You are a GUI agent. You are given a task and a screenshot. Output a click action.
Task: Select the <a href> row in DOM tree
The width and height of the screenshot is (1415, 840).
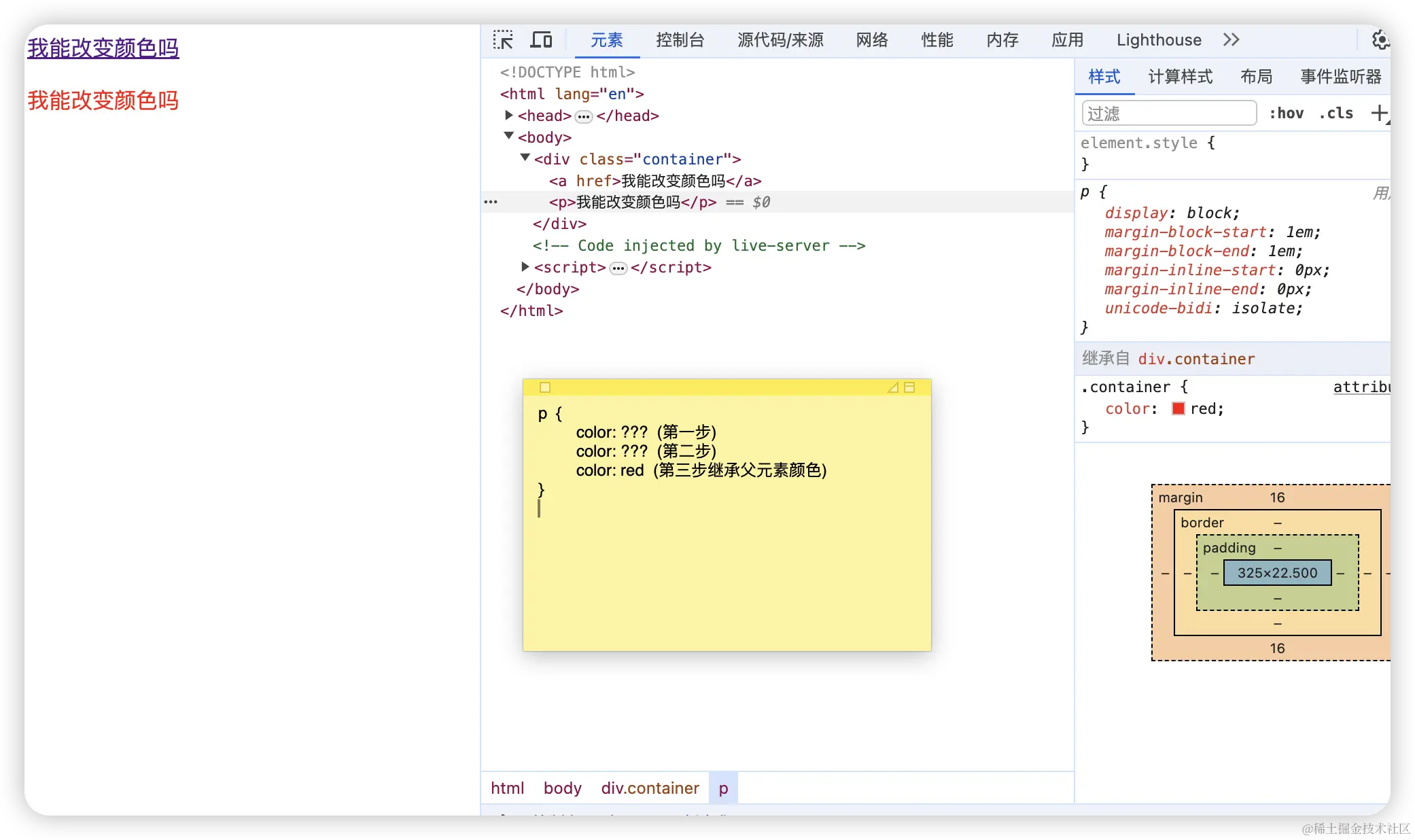tap(778, 181)
